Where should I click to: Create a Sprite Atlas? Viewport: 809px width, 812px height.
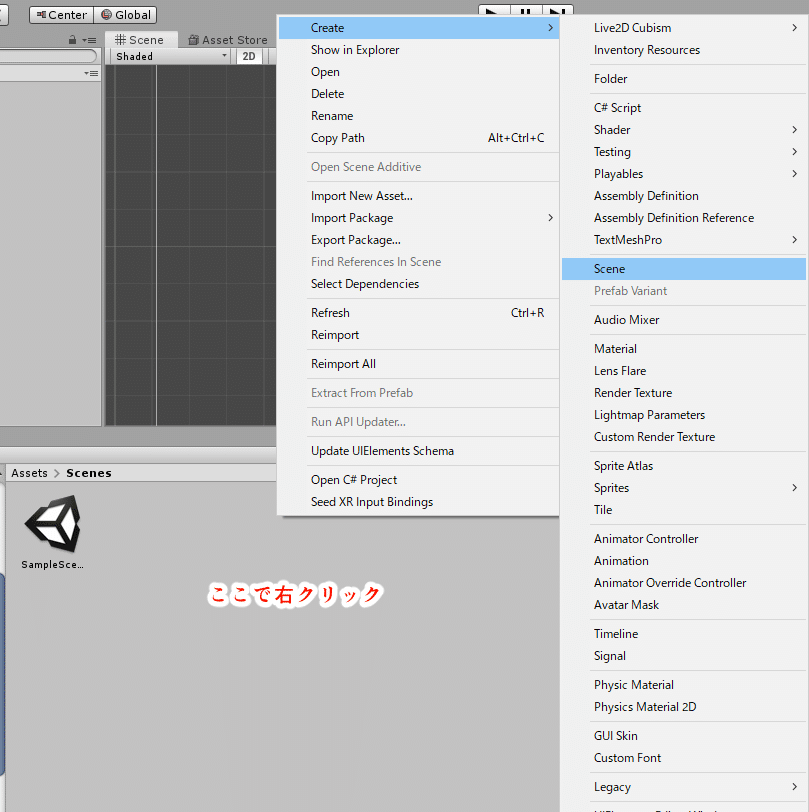pyautogui.click(x=684, y=466)
